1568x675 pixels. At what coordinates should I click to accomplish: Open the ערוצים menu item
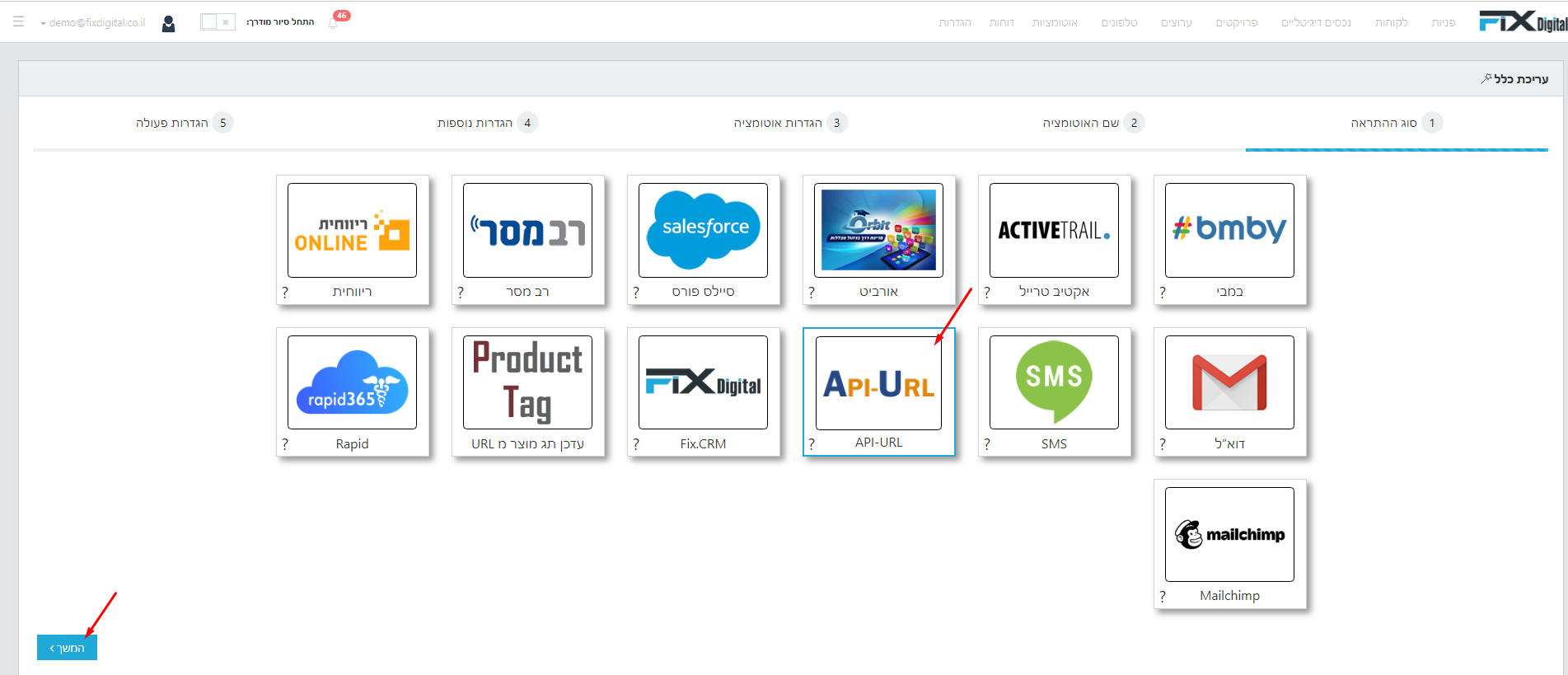[x=1177, y=22]
